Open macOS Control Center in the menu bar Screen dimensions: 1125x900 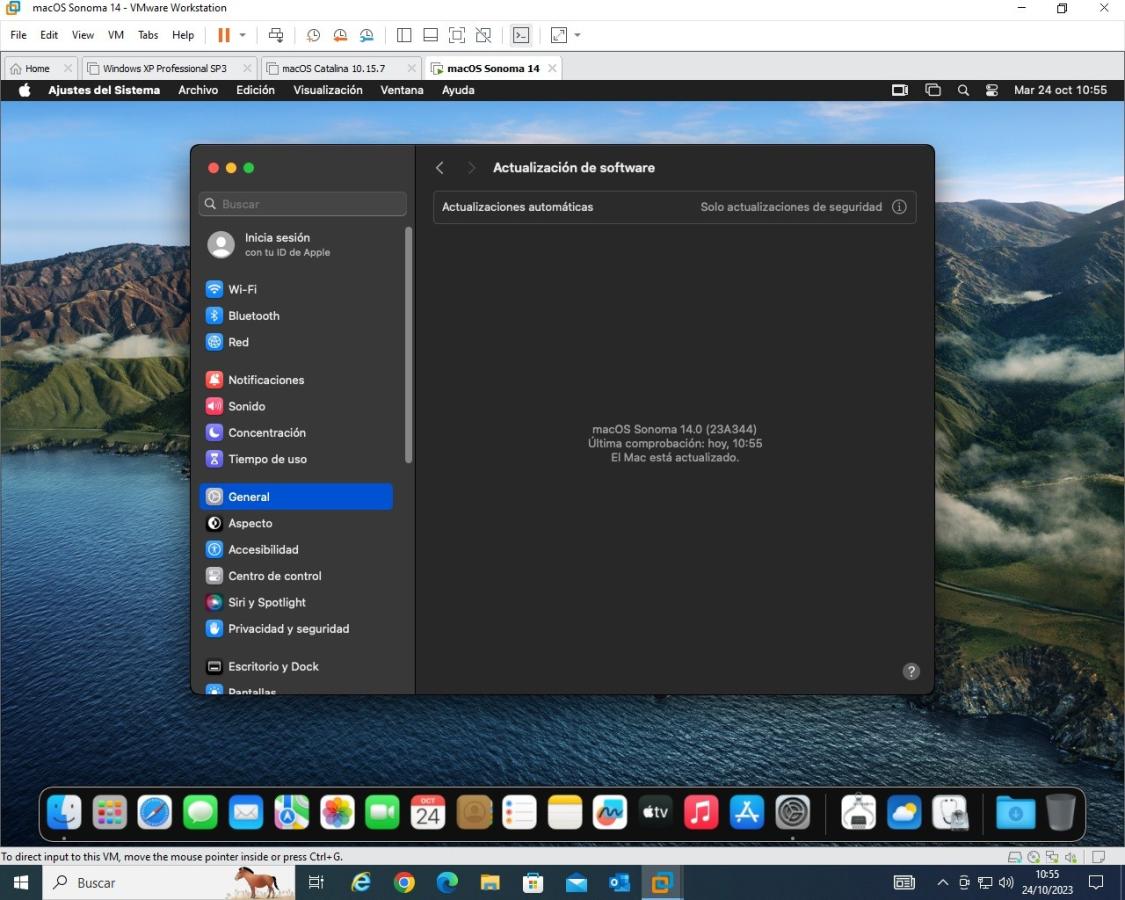992,90
